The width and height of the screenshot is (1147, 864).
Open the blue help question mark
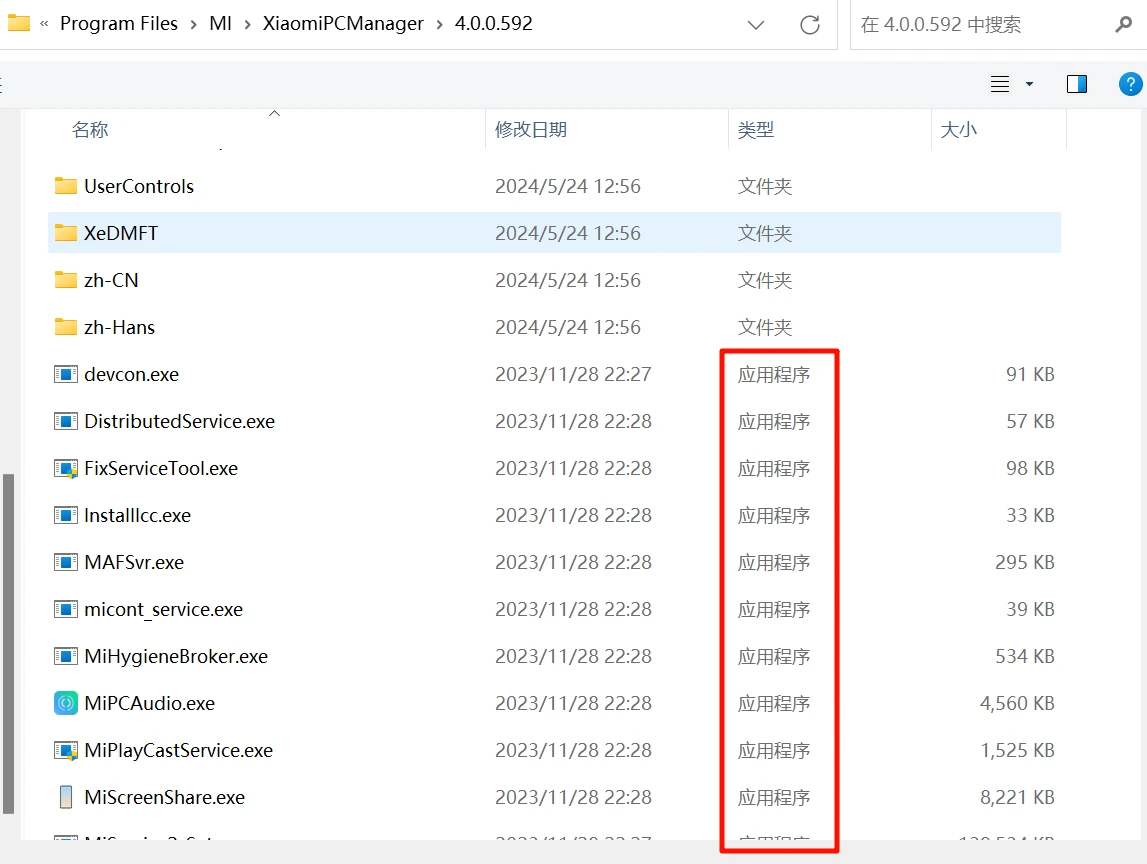1130,84
